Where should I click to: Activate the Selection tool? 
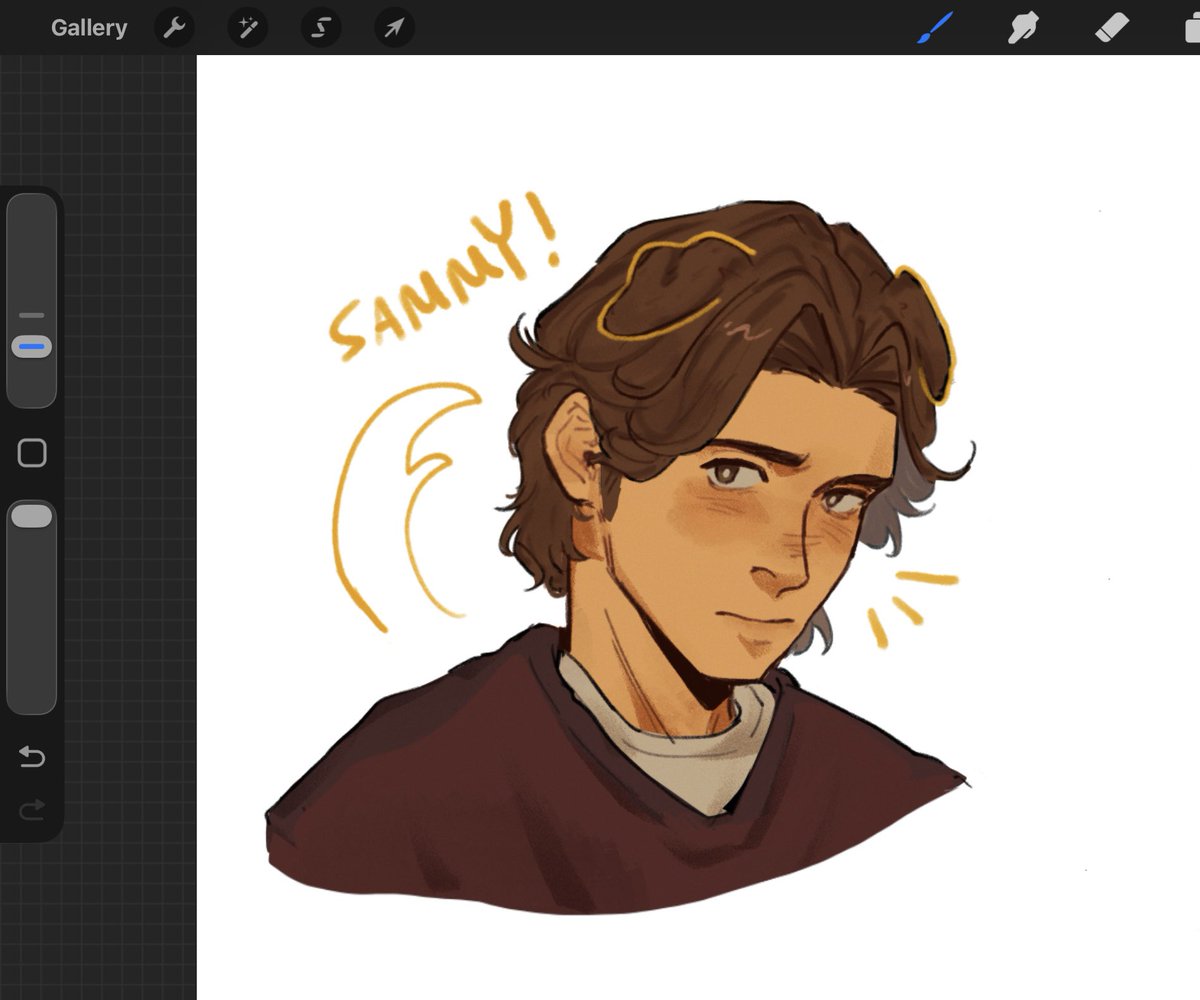click(x=321, y=28)
